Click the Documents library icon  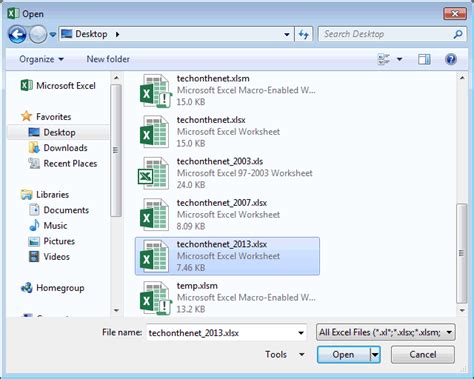(34, 210)
